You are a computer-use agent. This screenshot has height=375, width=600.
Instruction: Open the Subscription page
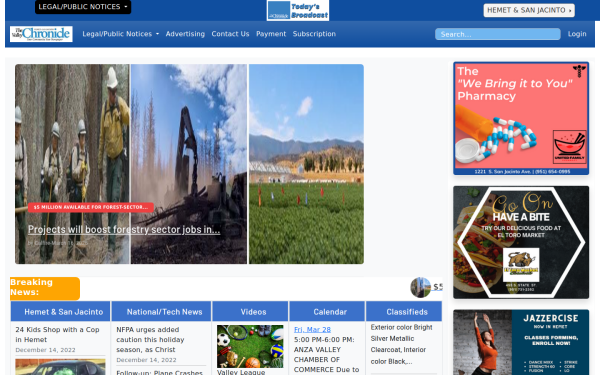point(314,34)
